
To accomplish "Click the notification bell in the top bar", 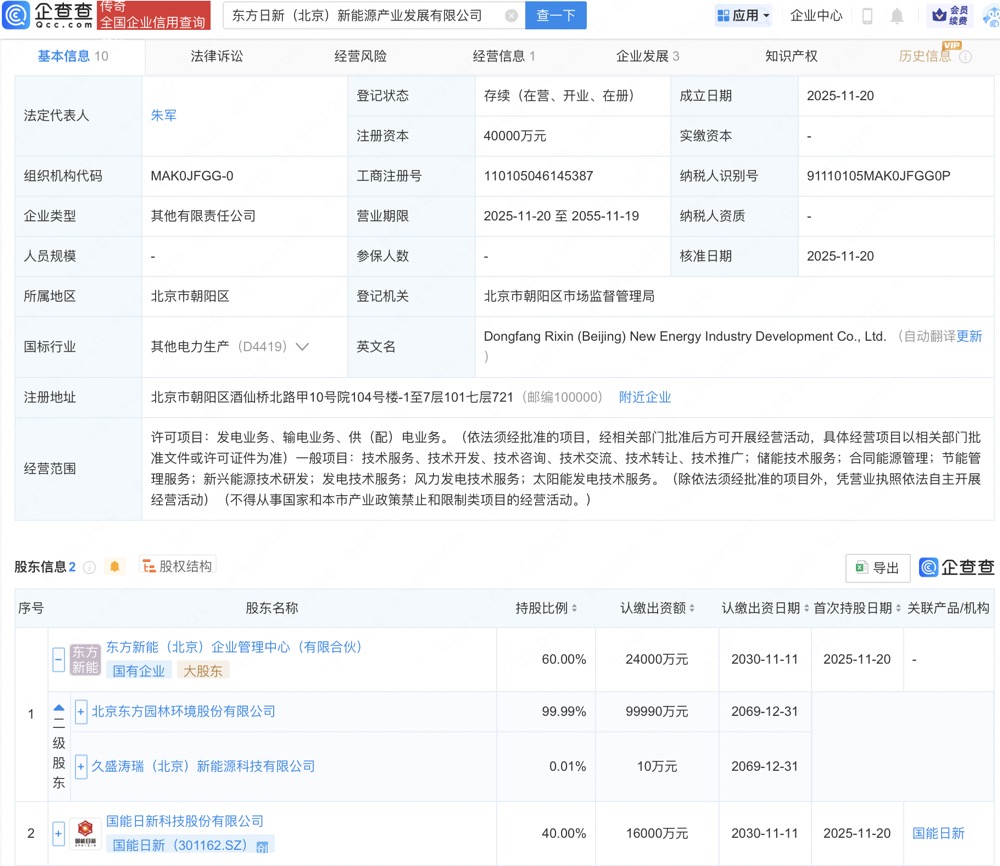I will [897, 15].
